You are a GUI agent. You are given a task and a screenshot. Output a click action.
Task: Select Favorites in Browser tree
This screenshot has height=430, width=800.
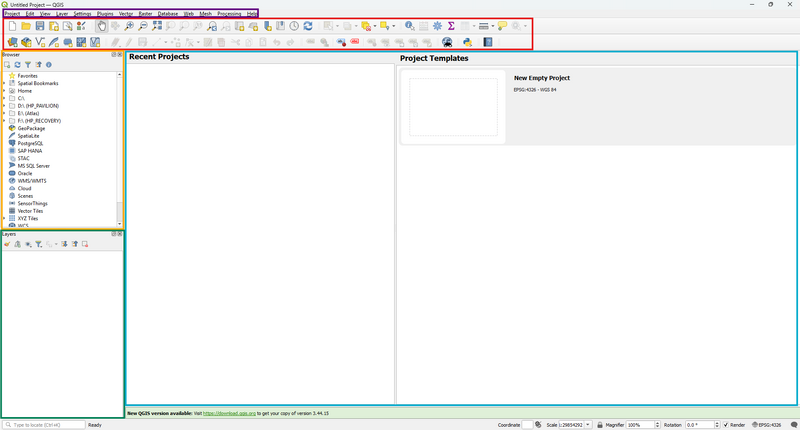28,75
